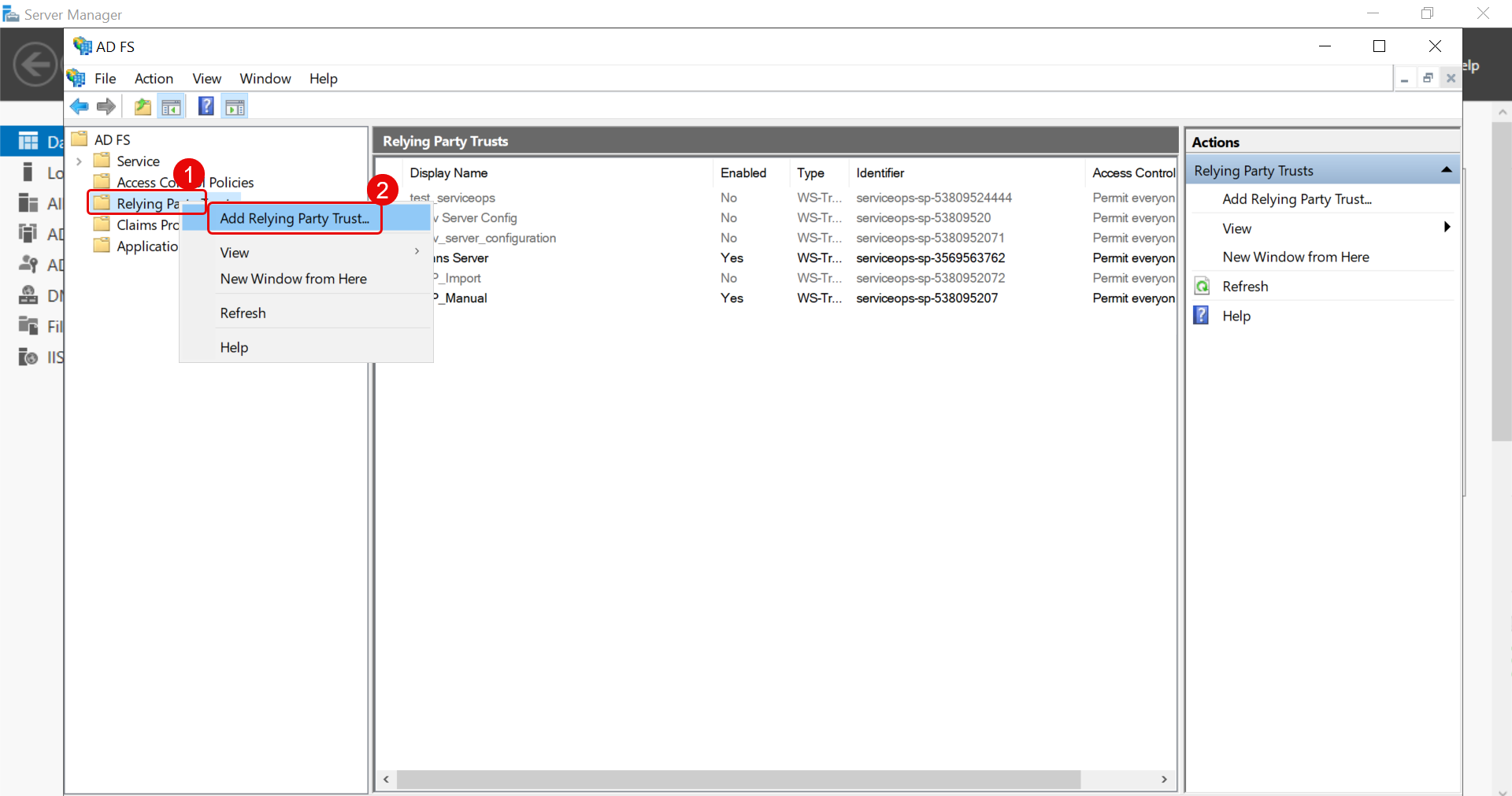Click Add Relying Party Trust in Actions pane
The height and width of the screenshot is (796, 1512).
point(1295,199)
